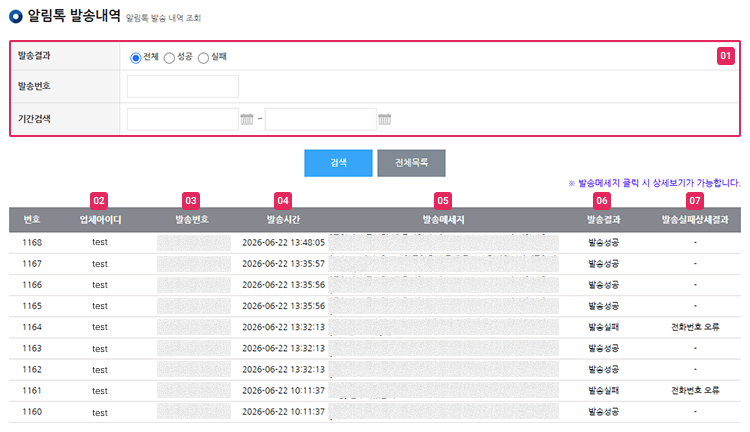The image size is (750, 432).
Task: Click the 업체아이디 column header
Action: coord(100,220)
